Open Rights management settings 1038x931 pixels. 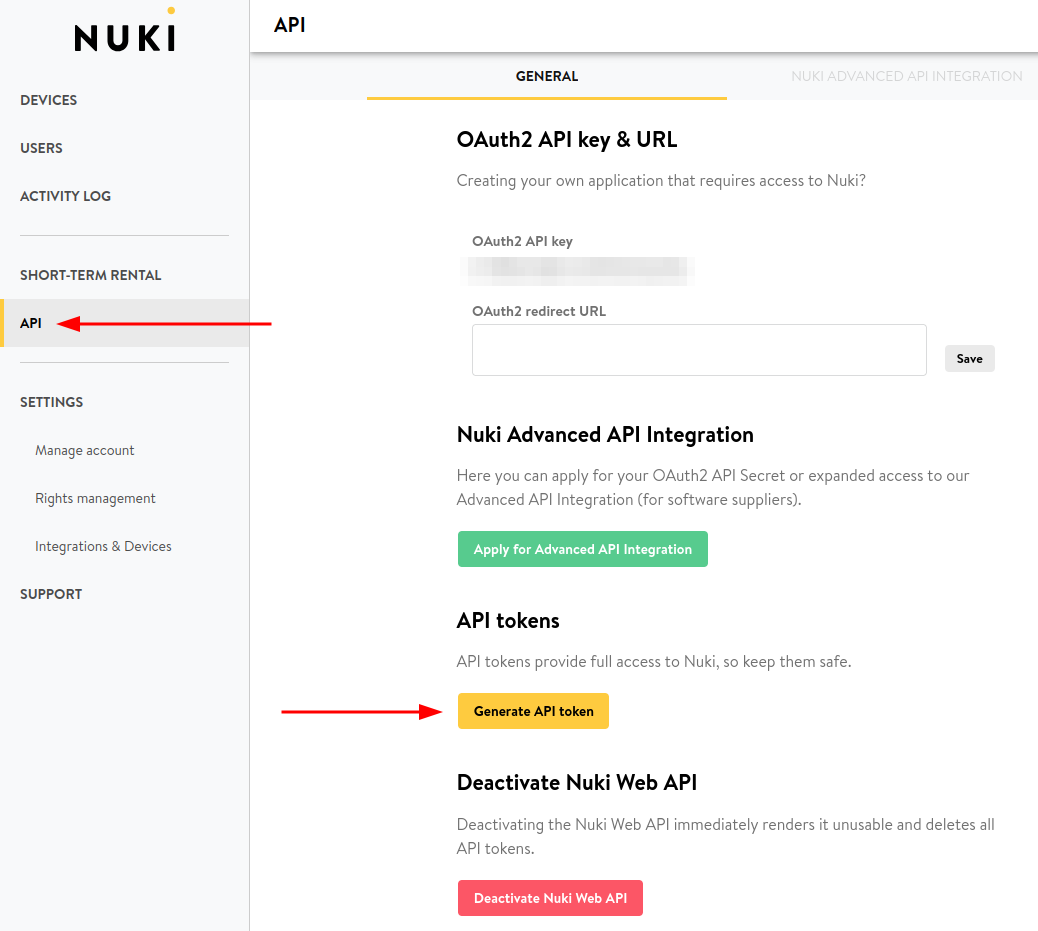pyautogui.click(x=95, y=499)
